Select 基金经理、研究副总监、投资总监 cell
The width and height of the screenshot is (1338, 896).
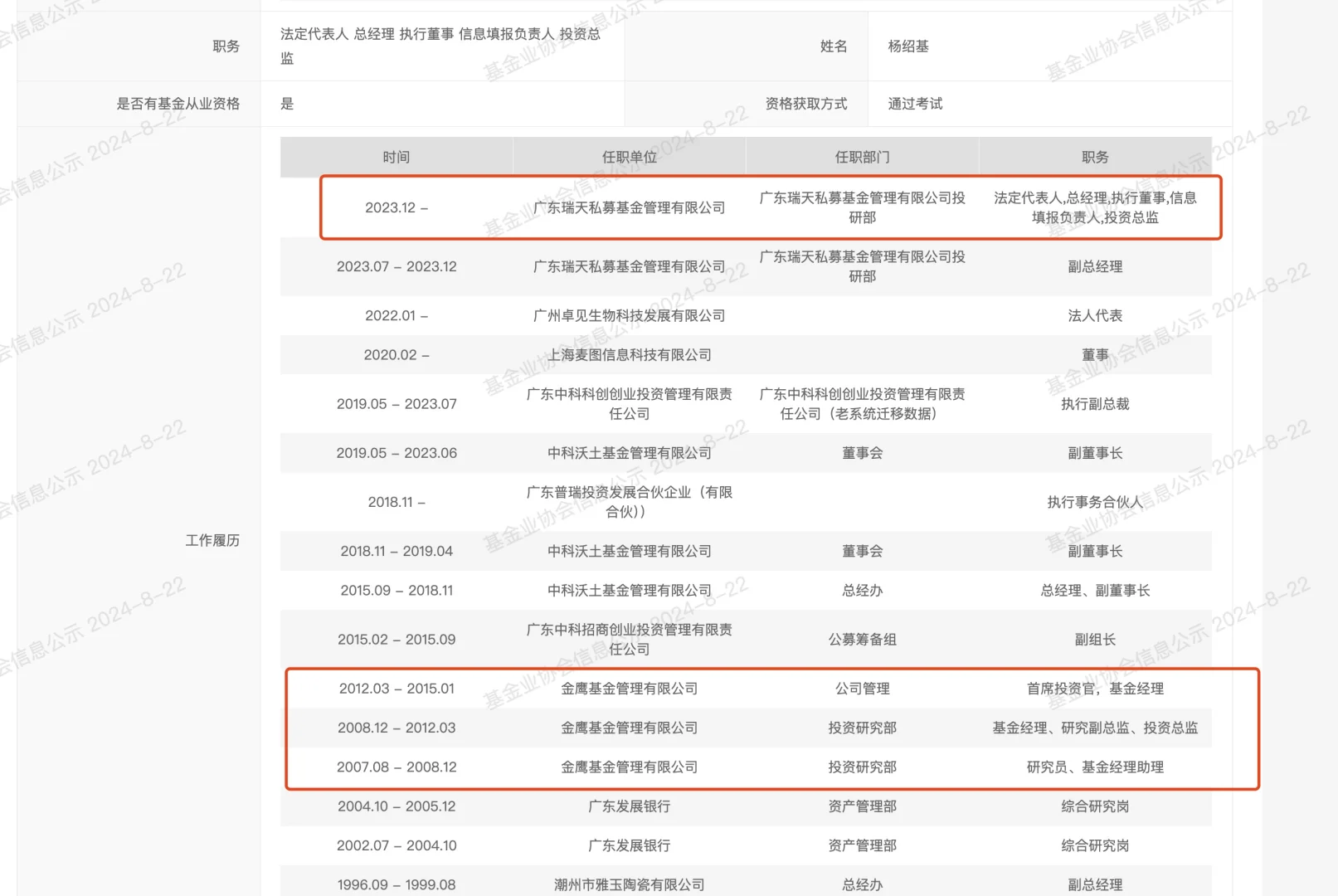[1095, 728]
